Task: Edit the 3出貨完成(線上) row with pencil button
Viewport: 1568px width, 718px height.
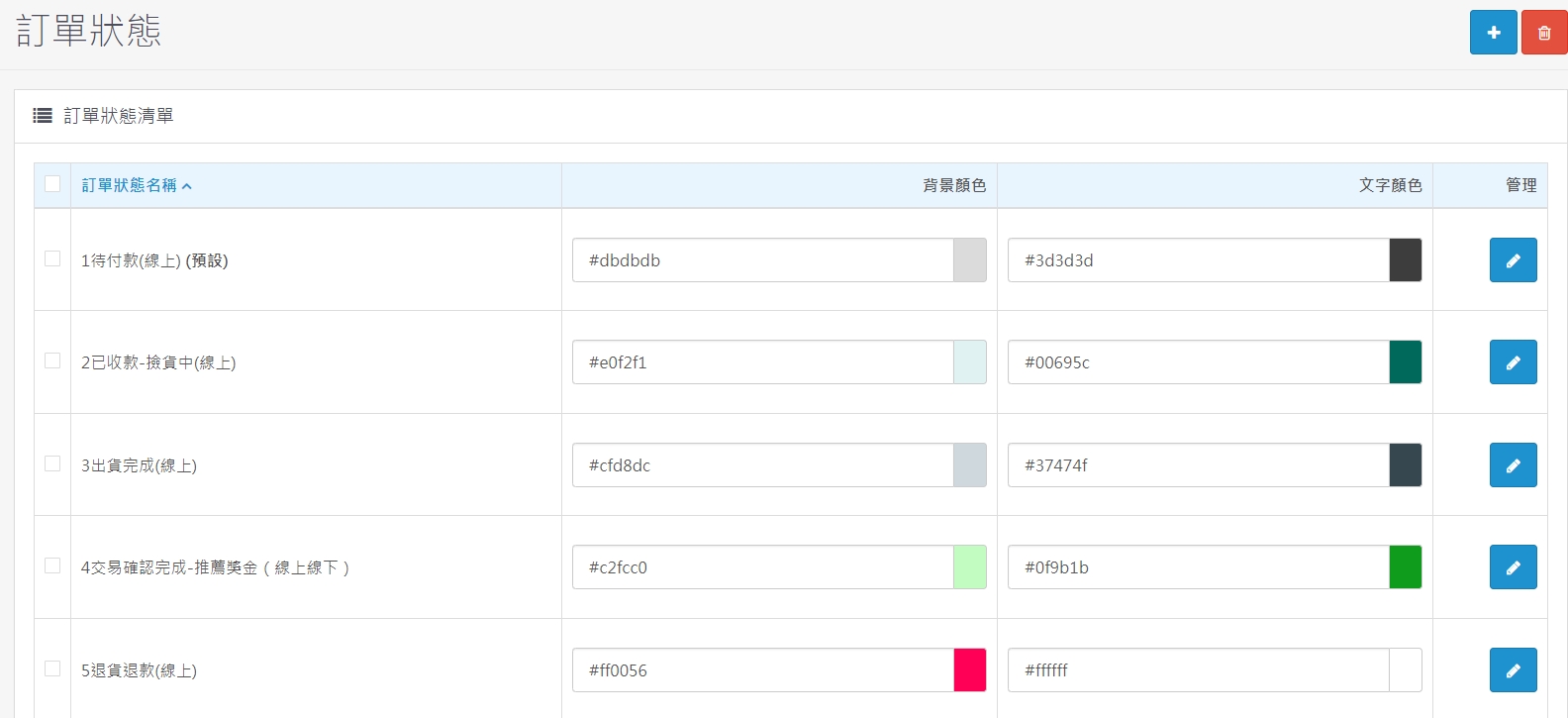Action: point(1513,465)
